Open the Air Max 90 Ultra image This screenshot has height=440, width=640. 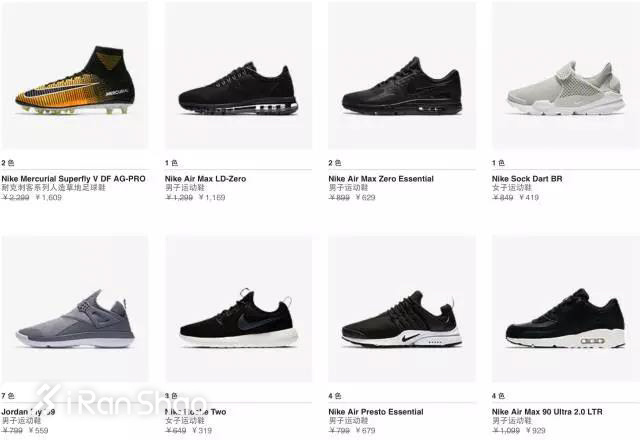click(x=566, y=309)
